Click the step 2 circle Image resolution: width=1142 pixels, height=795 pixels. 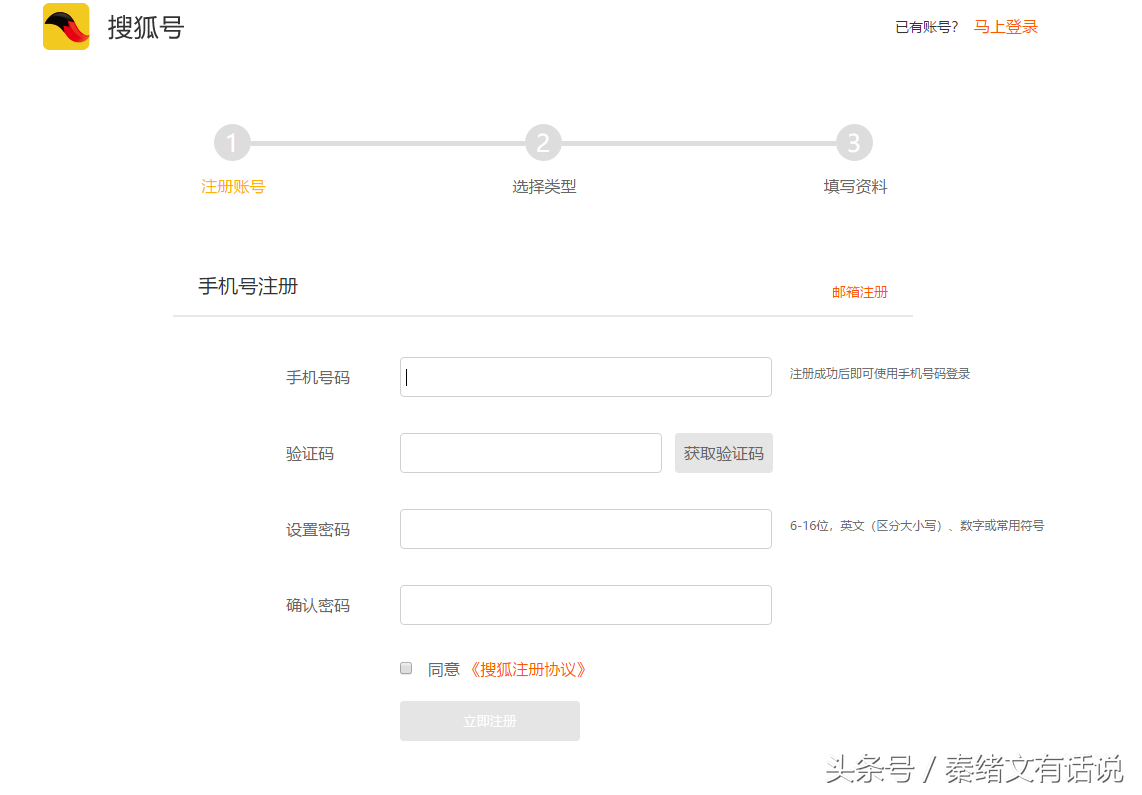(543, 143)
